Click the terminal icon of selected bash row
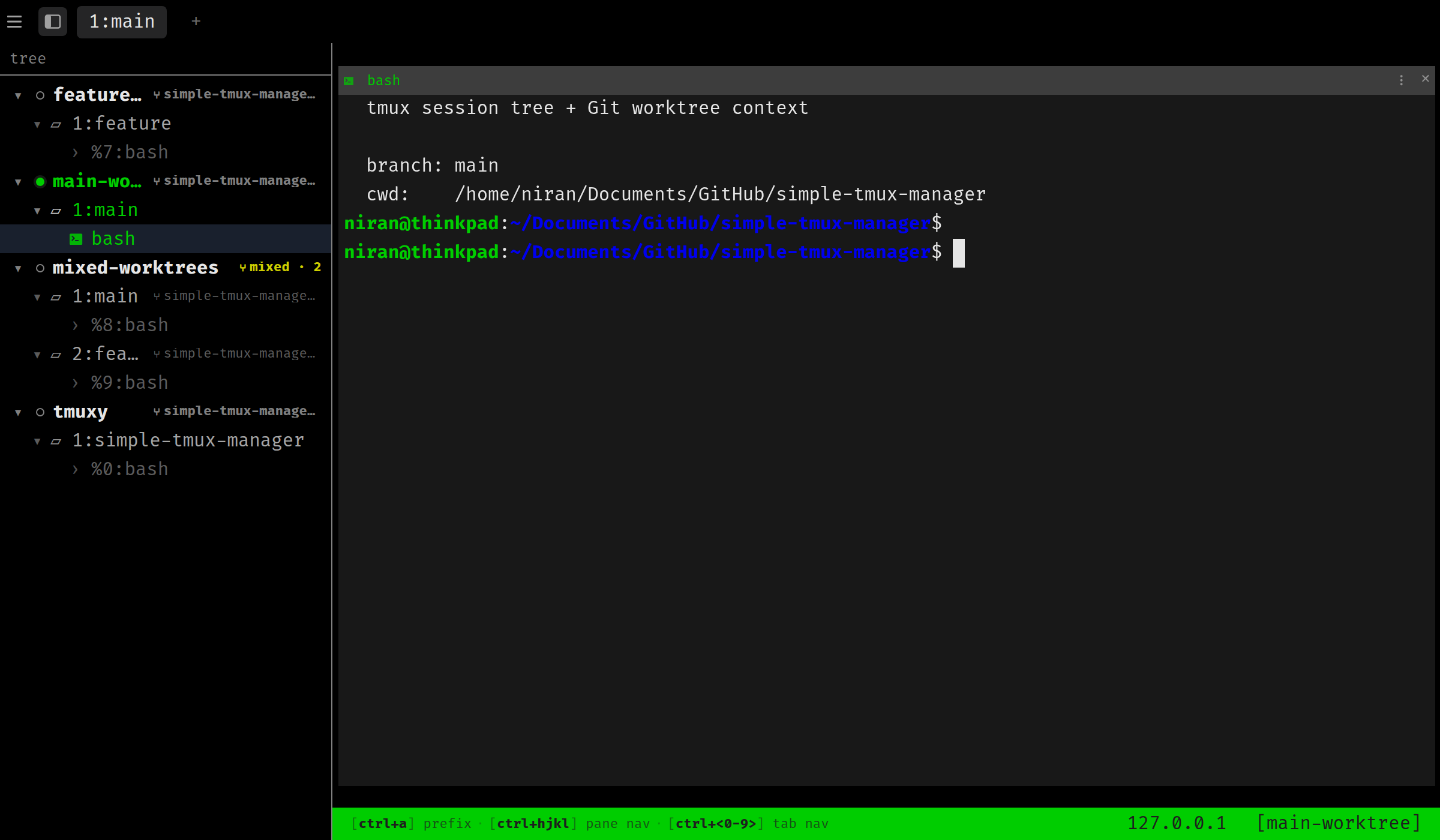Screen dimensions: 1440x840 [76, 239]
